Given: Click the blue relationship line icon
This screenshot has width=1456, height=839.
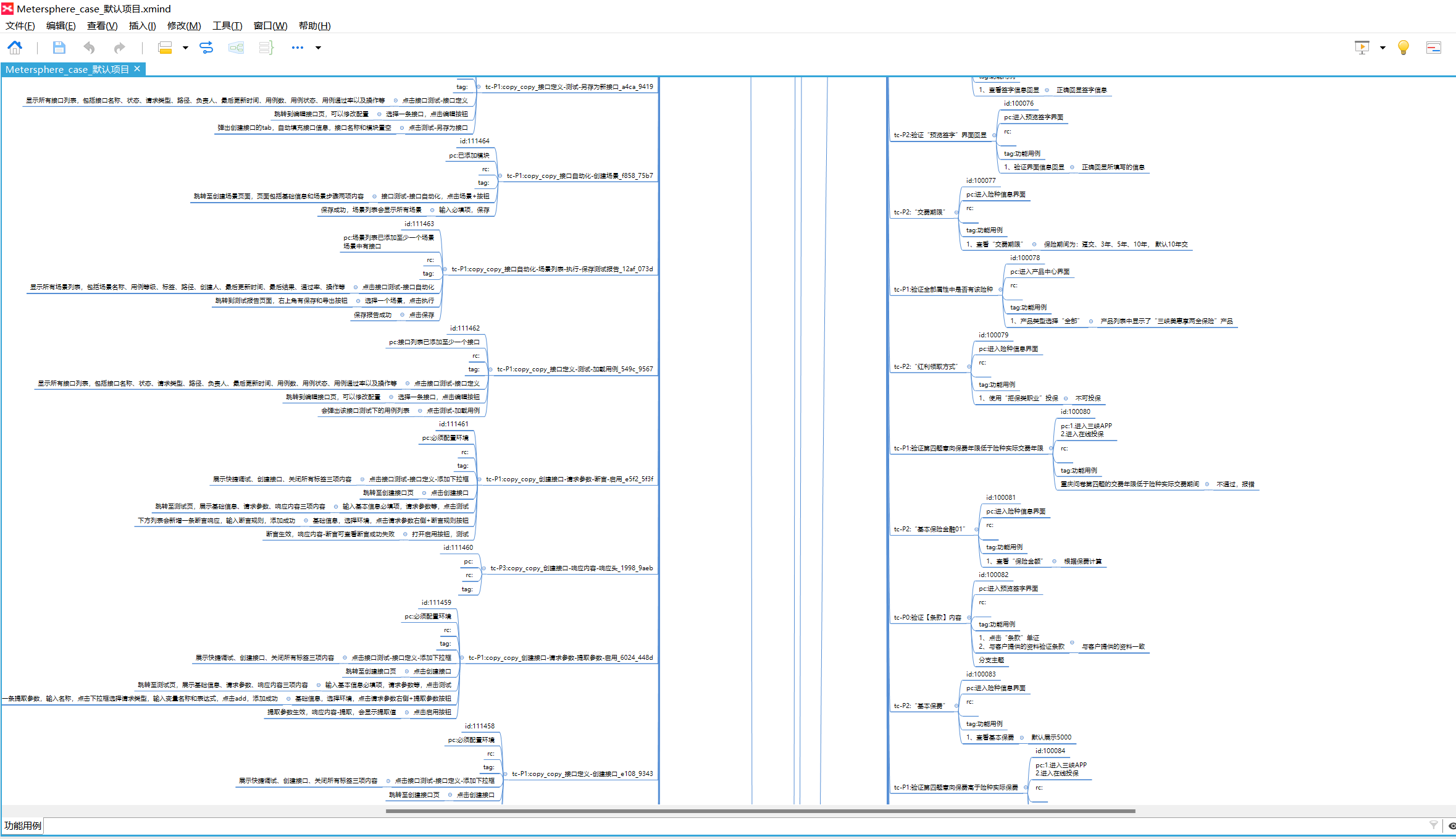Looking at the screenshot, I should [x=206, y=48].
